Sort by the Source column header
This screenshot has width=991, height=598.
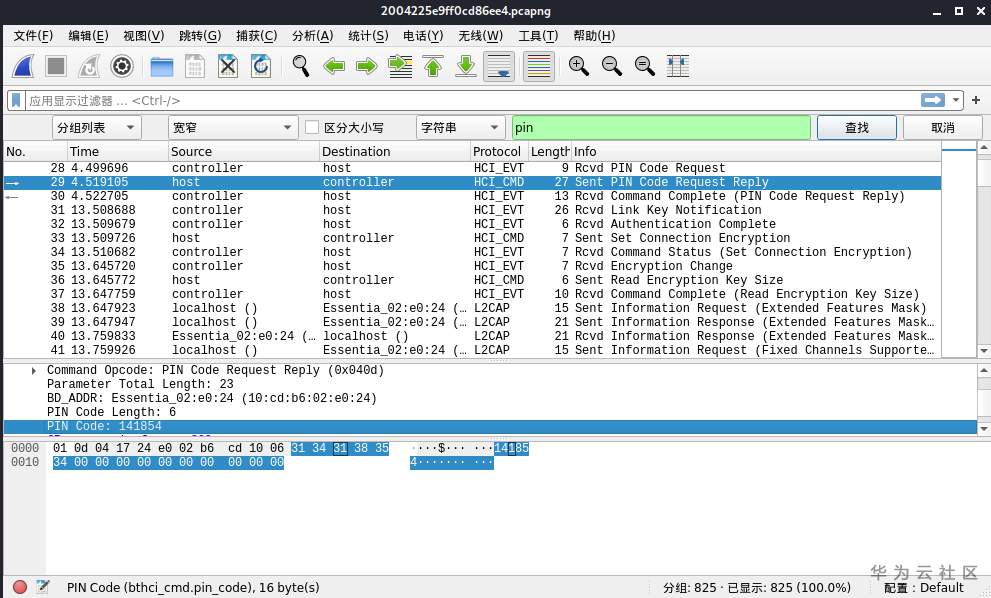click(244, 152)
